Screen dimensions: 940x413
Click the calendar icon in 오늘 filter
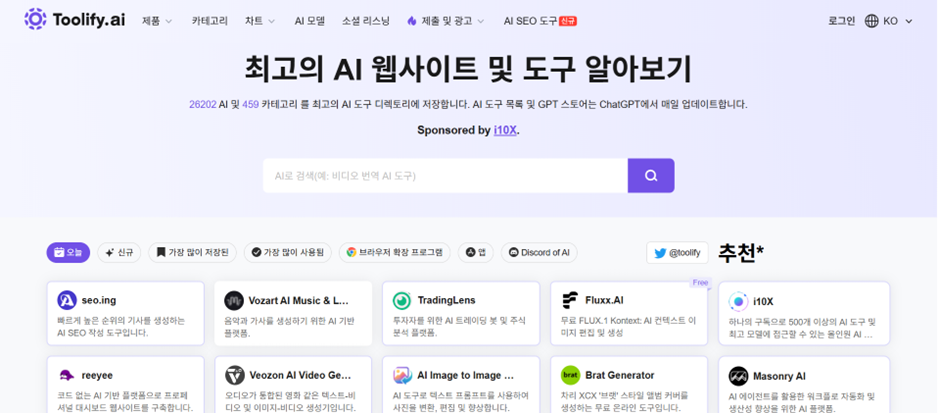tap(59, 252)
